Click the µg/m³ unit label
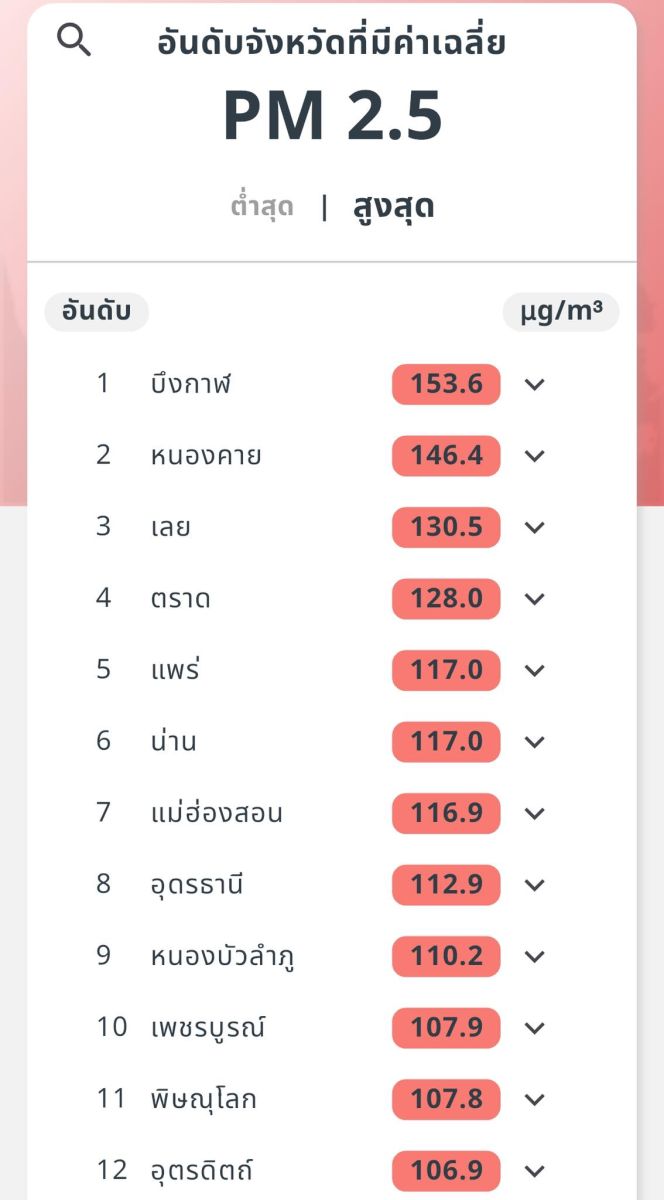664x1200 pixels. tap(560, 311)
